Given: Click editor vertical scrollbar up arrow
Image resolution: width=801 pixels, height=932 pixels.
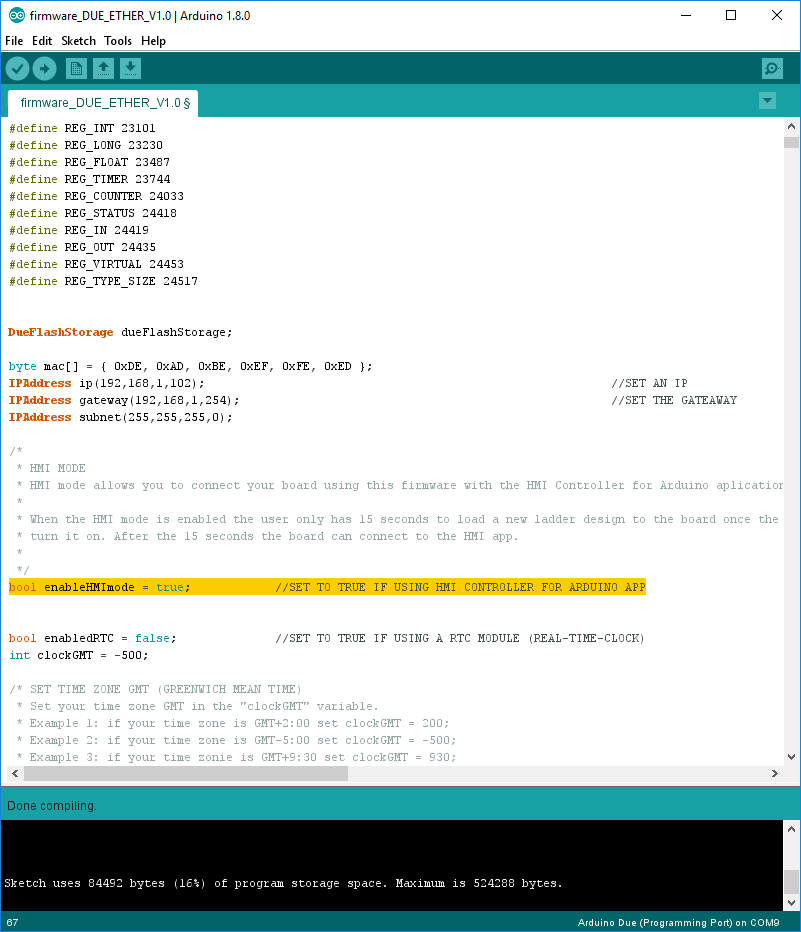Looking at the screenshot, I should [x=791, y=126].
